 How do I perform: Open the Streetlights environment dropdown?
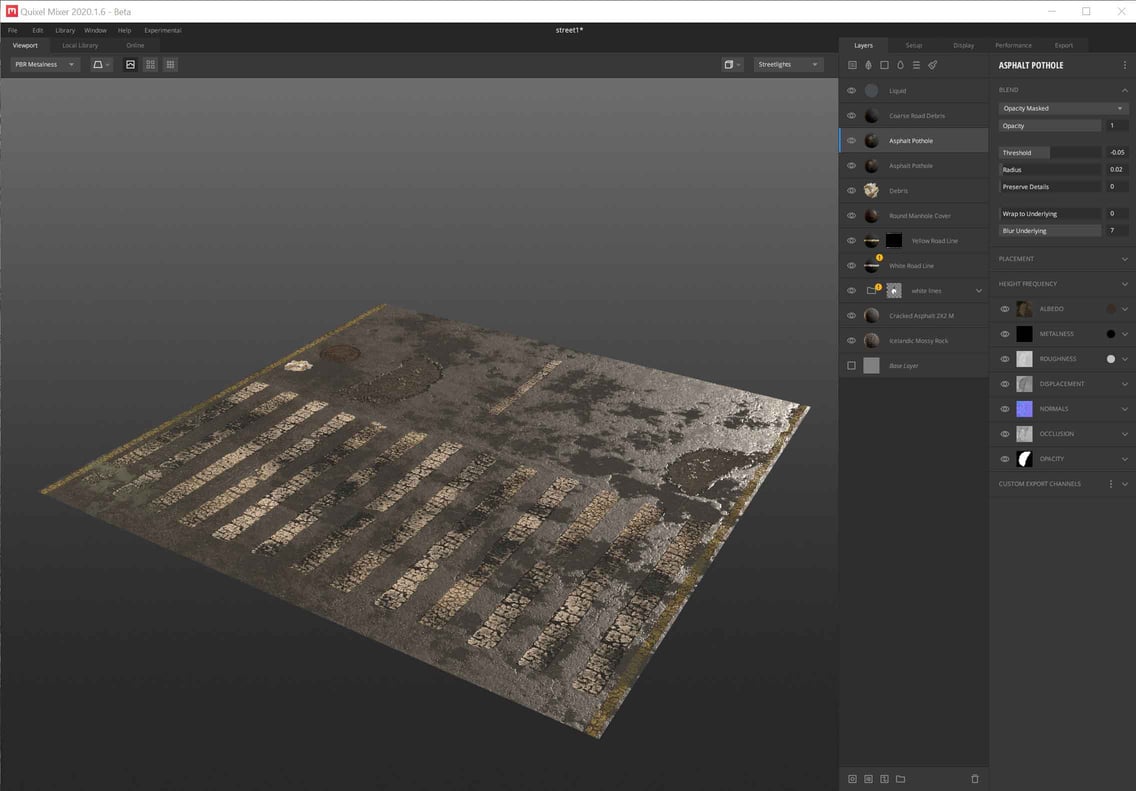(x=788, y=64)
